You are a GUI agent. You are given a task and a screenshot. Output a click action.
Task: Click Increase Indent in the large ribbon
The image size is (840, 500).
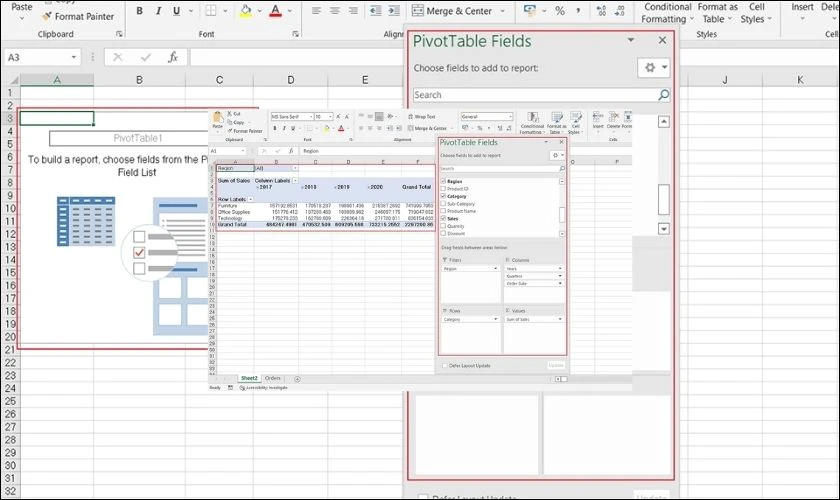click(394, 11)
